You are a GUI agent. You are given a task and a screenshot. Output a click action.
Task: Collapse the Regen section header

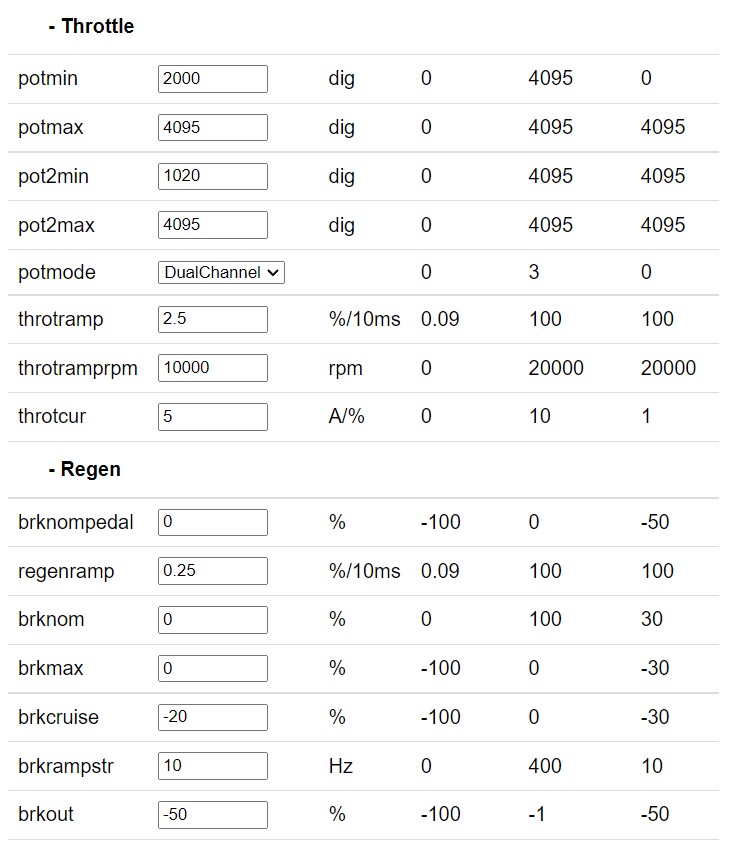84,469
